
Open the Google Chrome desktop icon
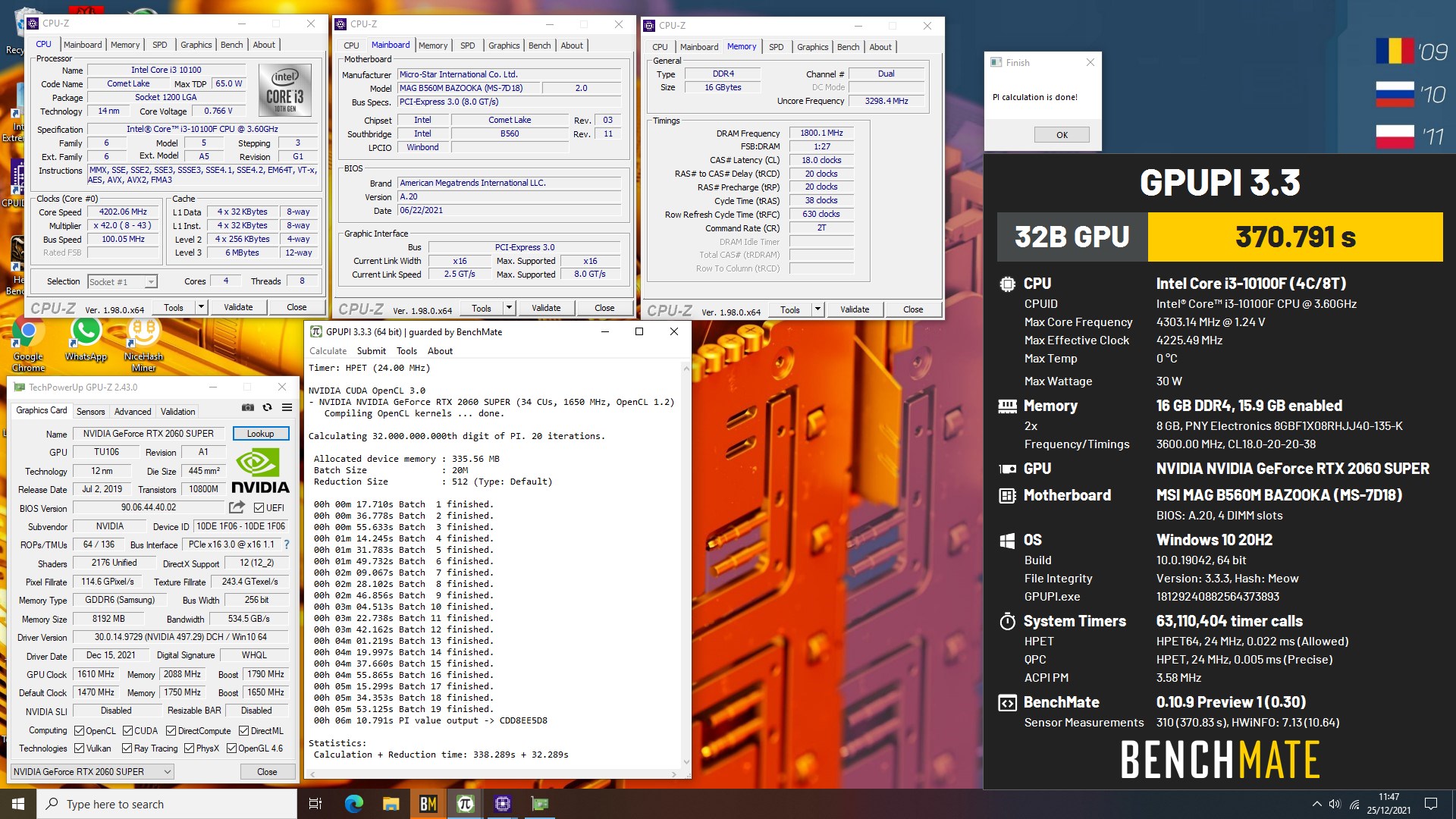(x=28, y=345)
